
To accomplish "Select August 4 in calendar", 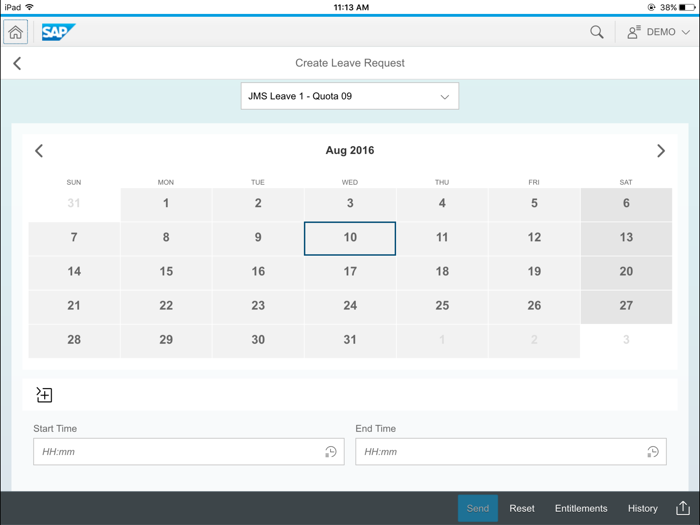I will pyautogui.click(x=442, y=204).
